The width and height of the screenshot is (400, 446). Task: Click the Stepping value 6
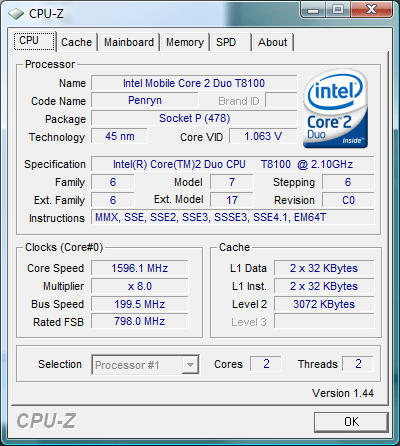pos(348,182)
